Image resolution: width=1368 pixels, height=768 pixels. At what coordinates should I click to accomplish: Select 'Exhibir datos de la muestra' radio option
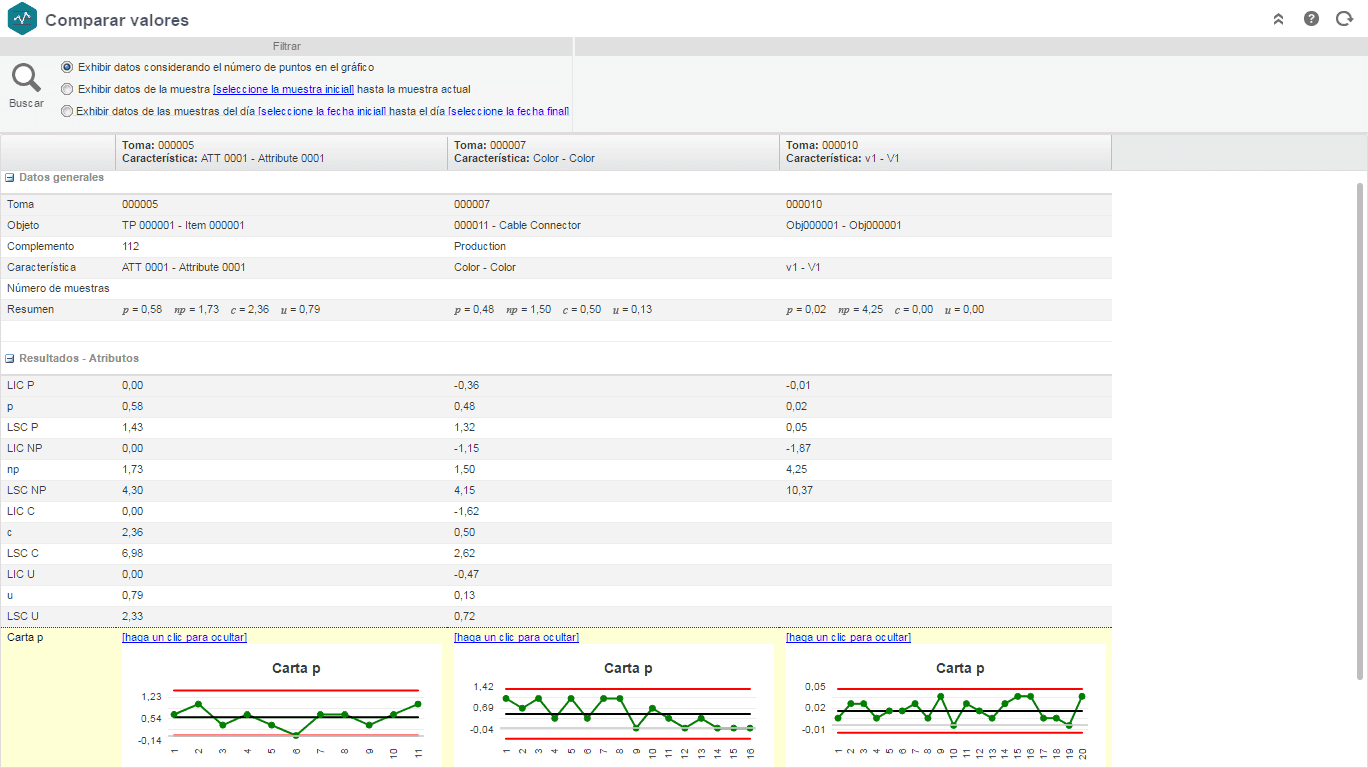[x=67, y=89]
